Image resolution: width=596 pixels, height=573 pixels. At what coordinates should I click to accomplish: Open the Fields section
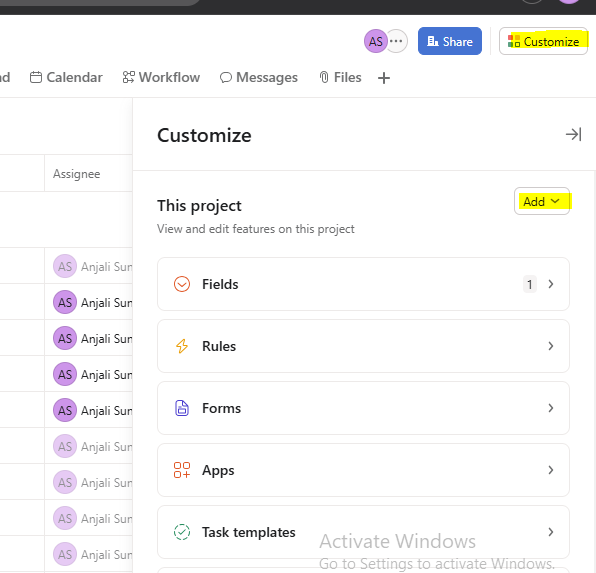coord(363,284)
